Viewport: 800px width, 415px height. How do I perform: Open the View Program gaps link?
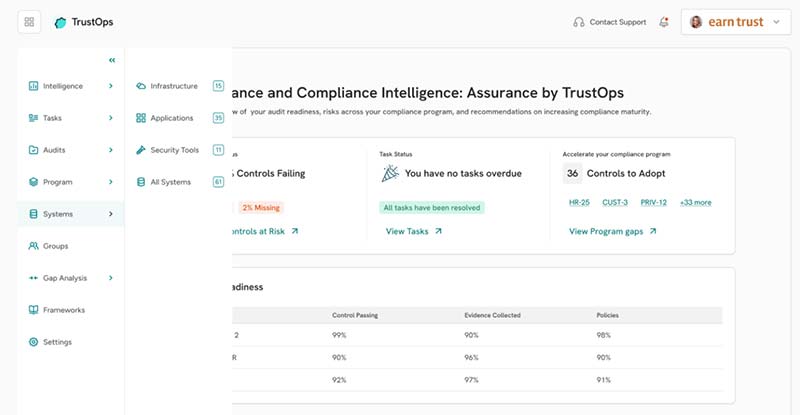[x=606, y=231]
